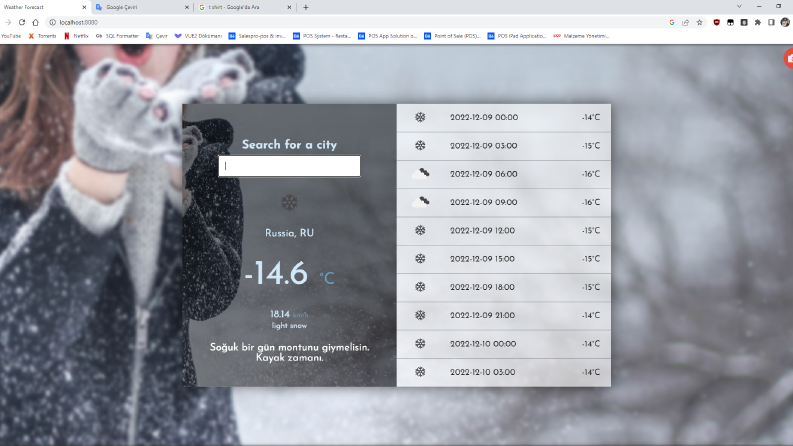Click the snow icon for 2022-12-09 03:00
This screenshot has width=793, height=446.
[x=420, y=146]
